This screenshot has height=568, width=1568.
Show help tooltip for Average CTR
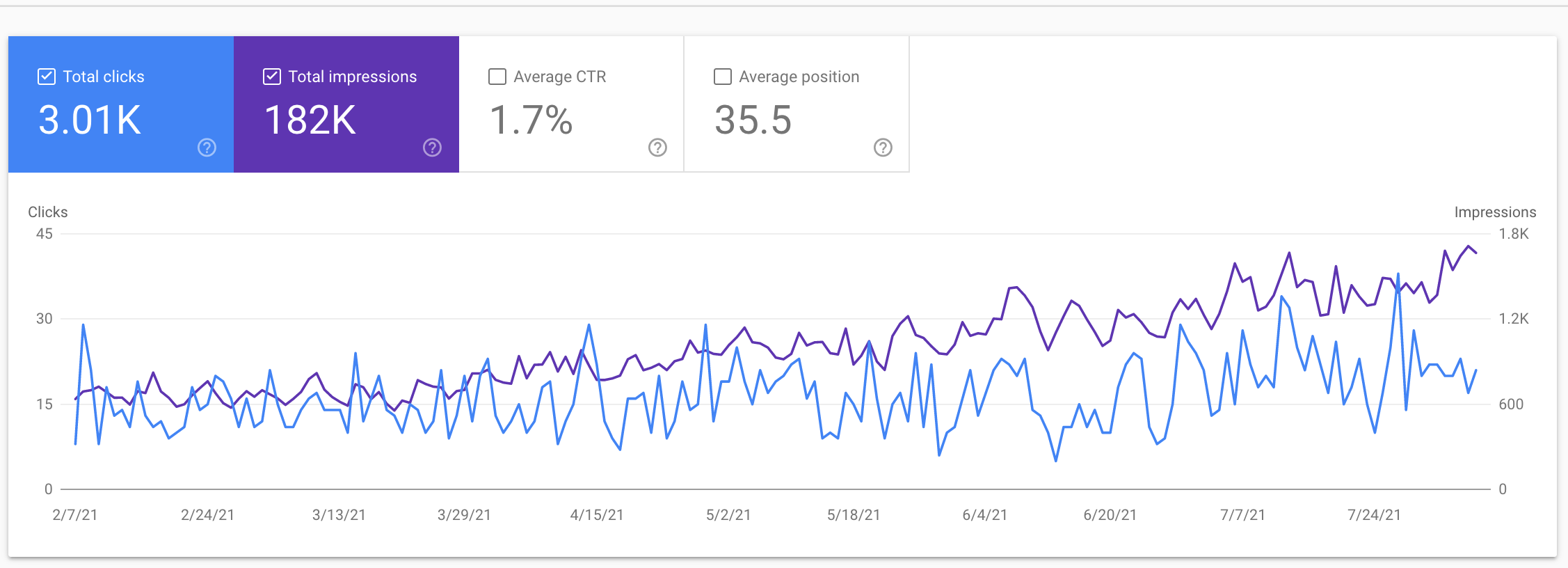coord(657,148)
